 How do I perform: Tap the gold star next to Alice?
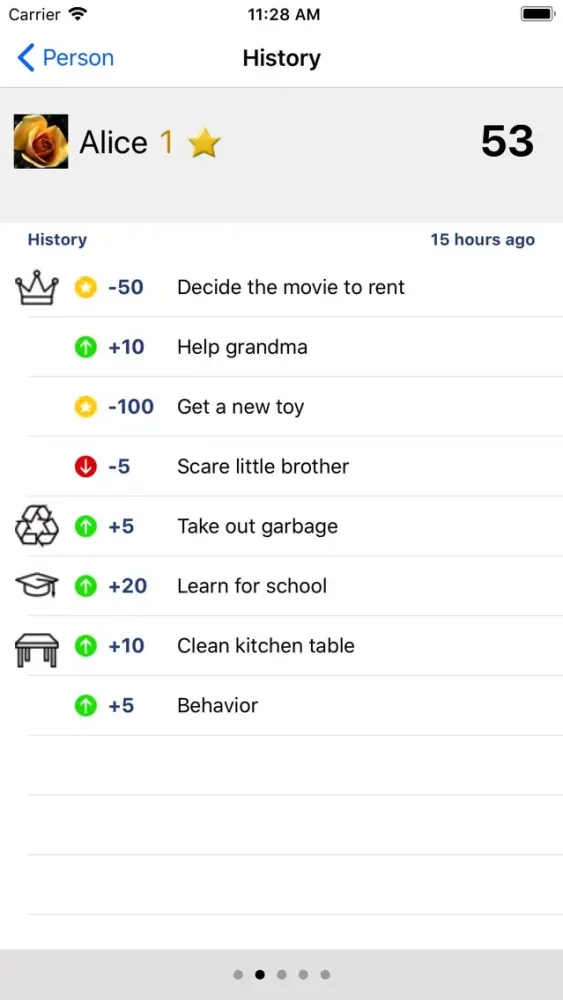(x=204, y=143)
